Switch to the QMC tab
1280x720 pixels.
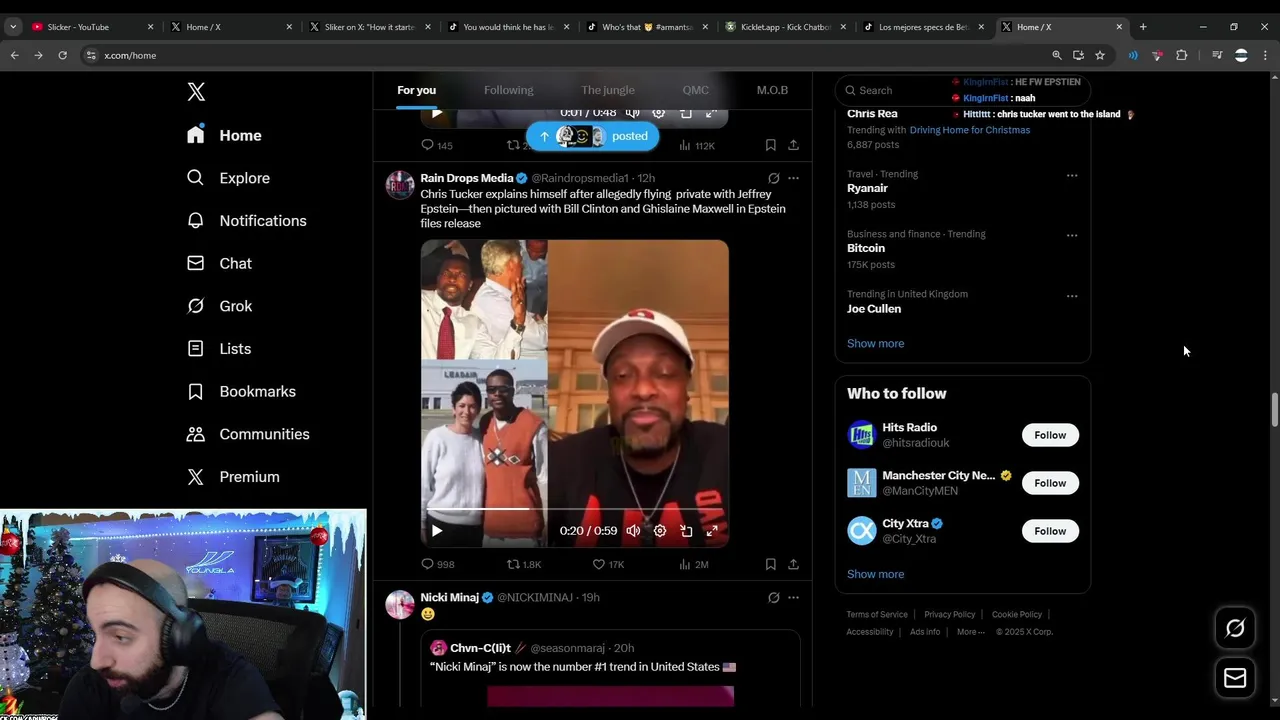(x=696, y=90)
